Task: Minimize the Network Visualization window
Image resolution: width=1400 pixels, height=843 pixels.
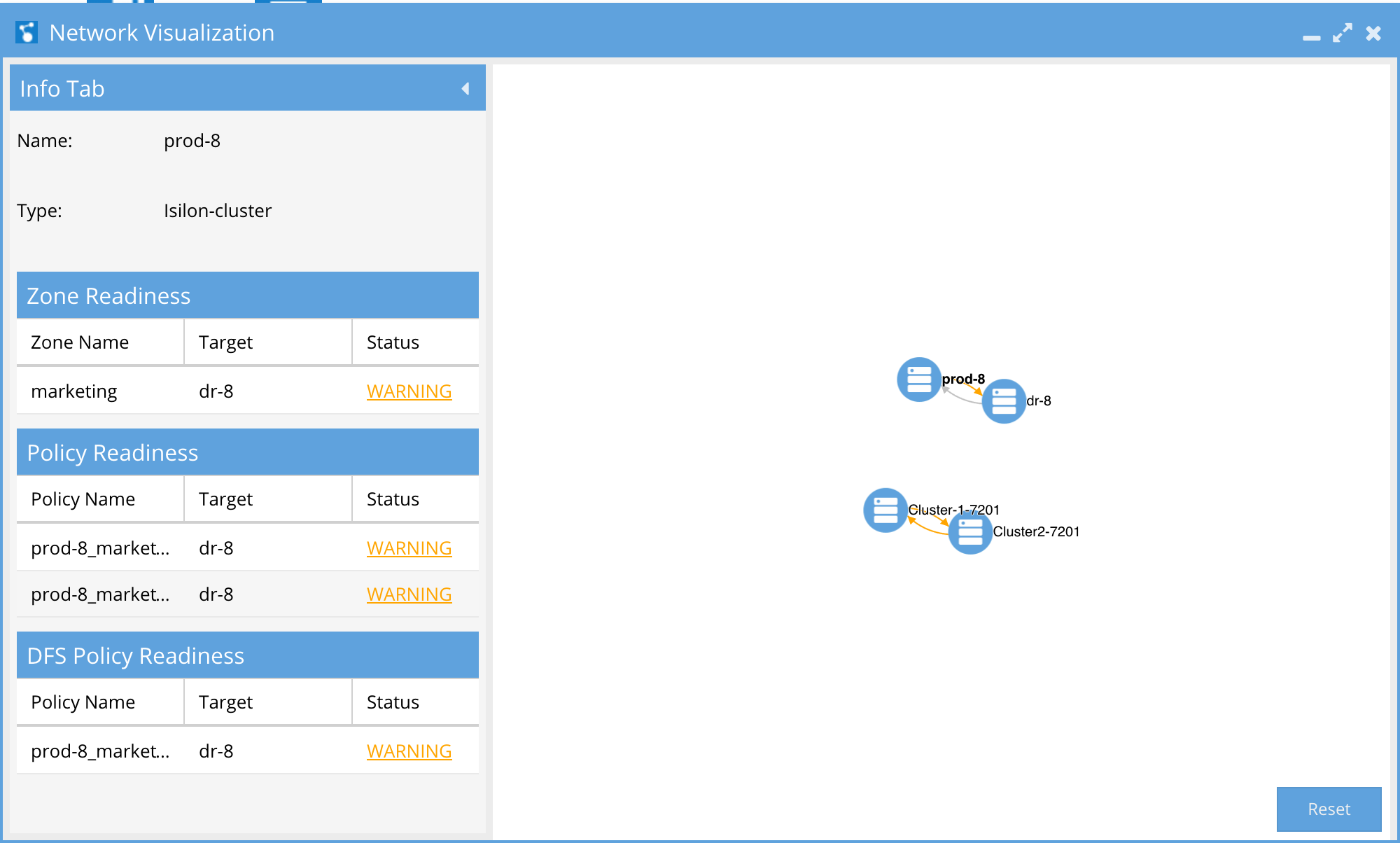Action: click(x=1311, y=37)
